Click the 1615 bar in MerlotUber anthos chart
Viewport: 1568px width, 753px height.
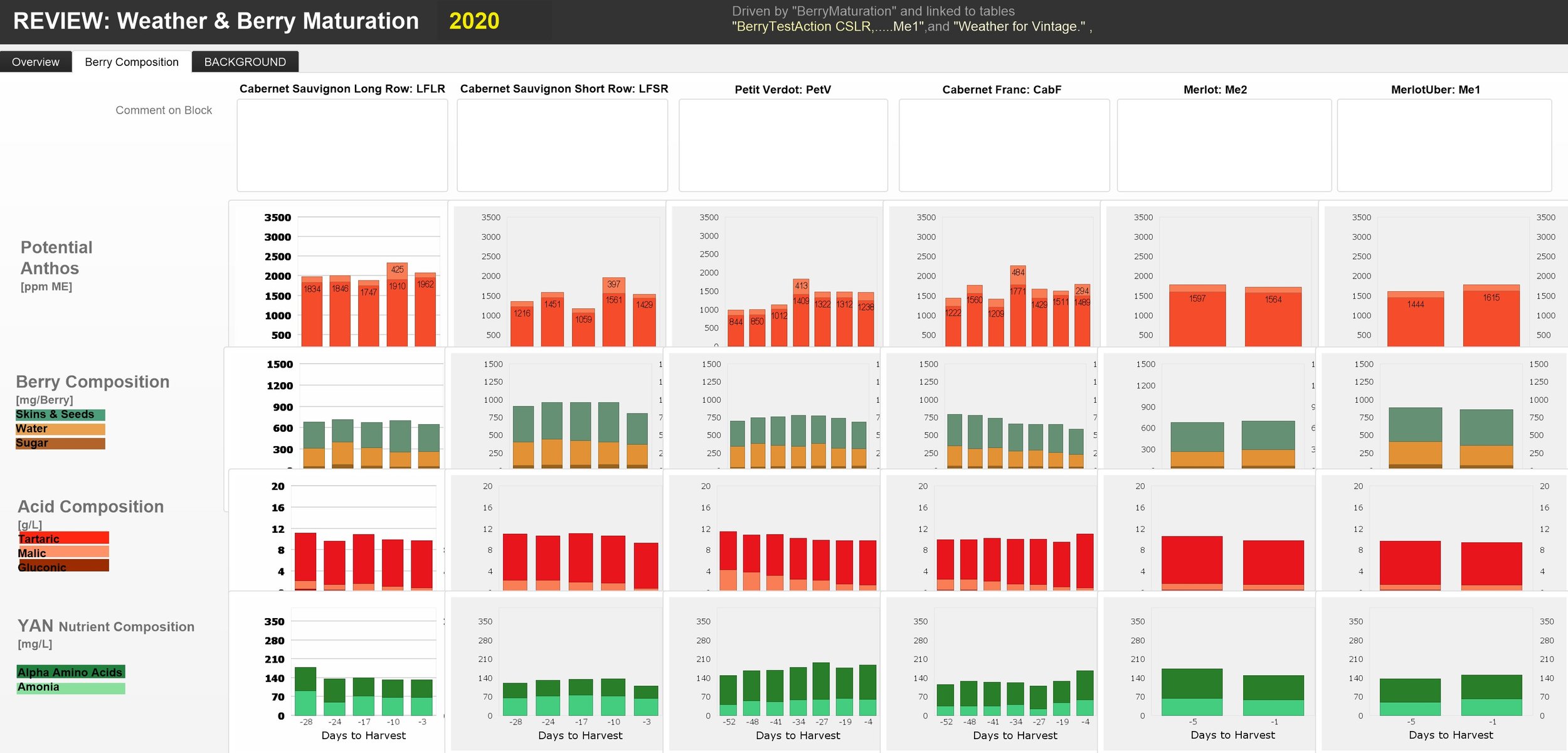click(x=1491, y=318)
